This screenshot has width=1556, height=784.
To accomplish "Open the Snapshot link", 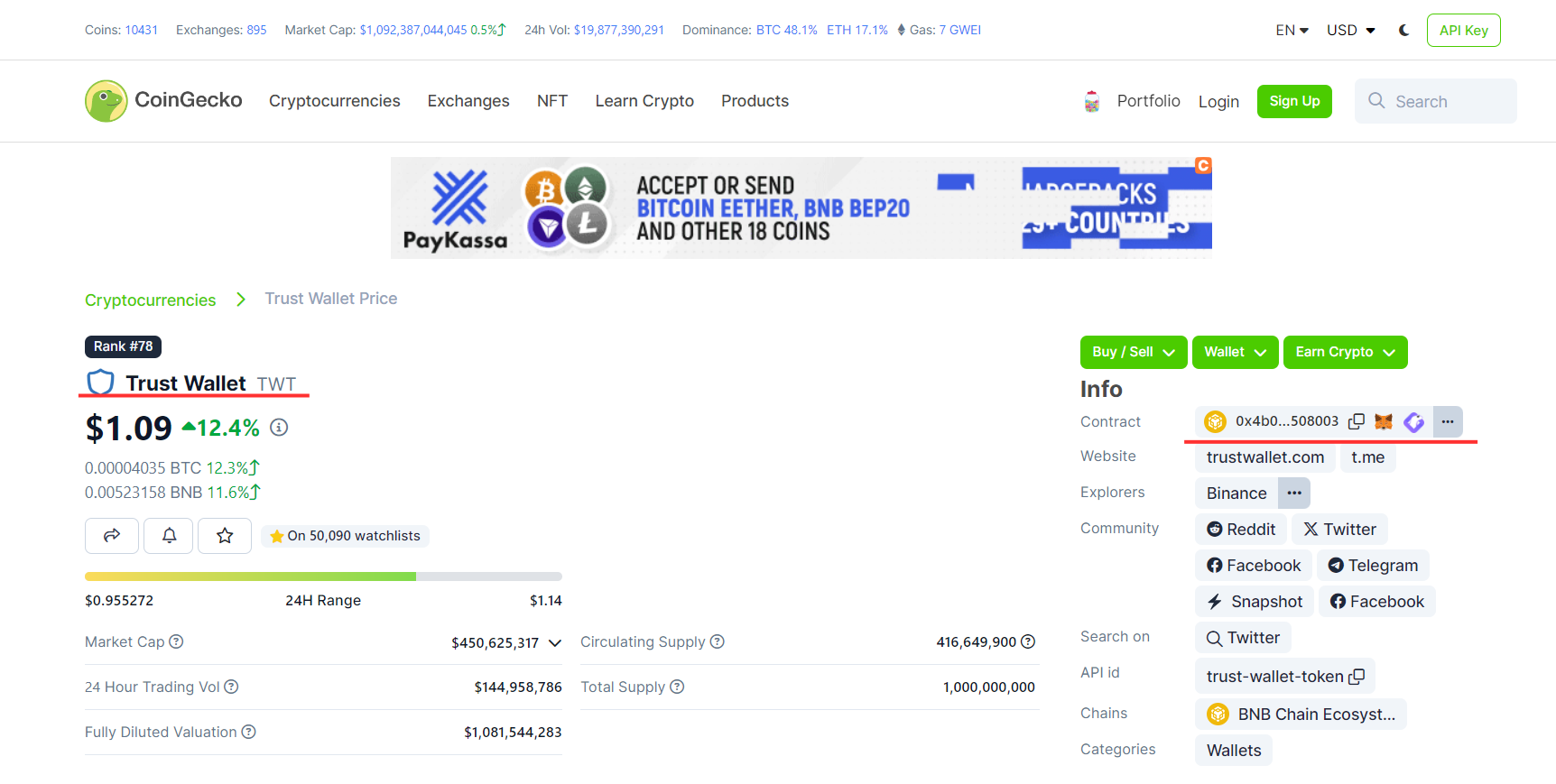I will (1255, 602).
